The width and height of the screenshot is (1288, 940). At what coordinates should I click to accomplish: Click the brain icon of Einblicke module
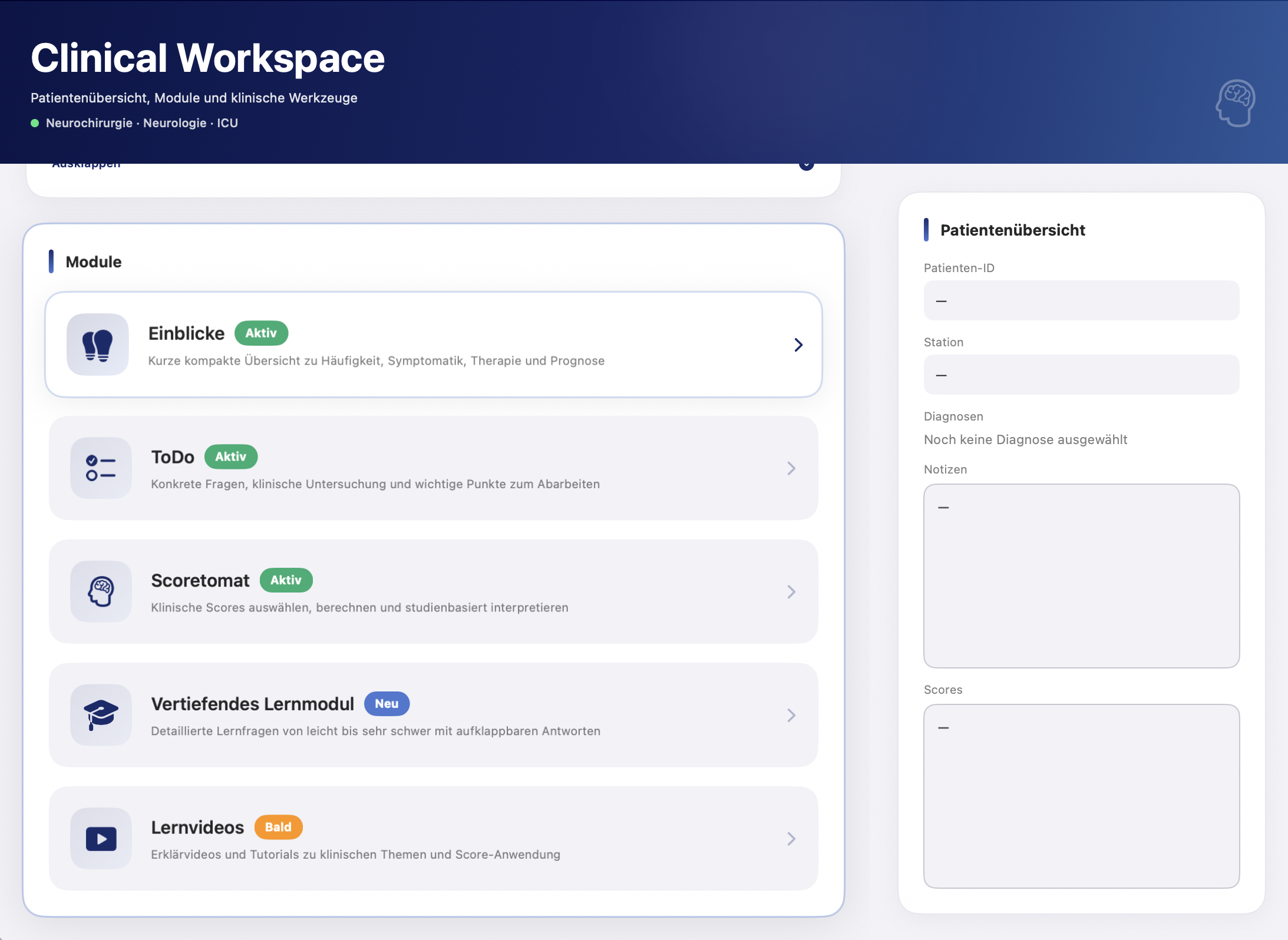pyautogui.click(x=98, y=345)
